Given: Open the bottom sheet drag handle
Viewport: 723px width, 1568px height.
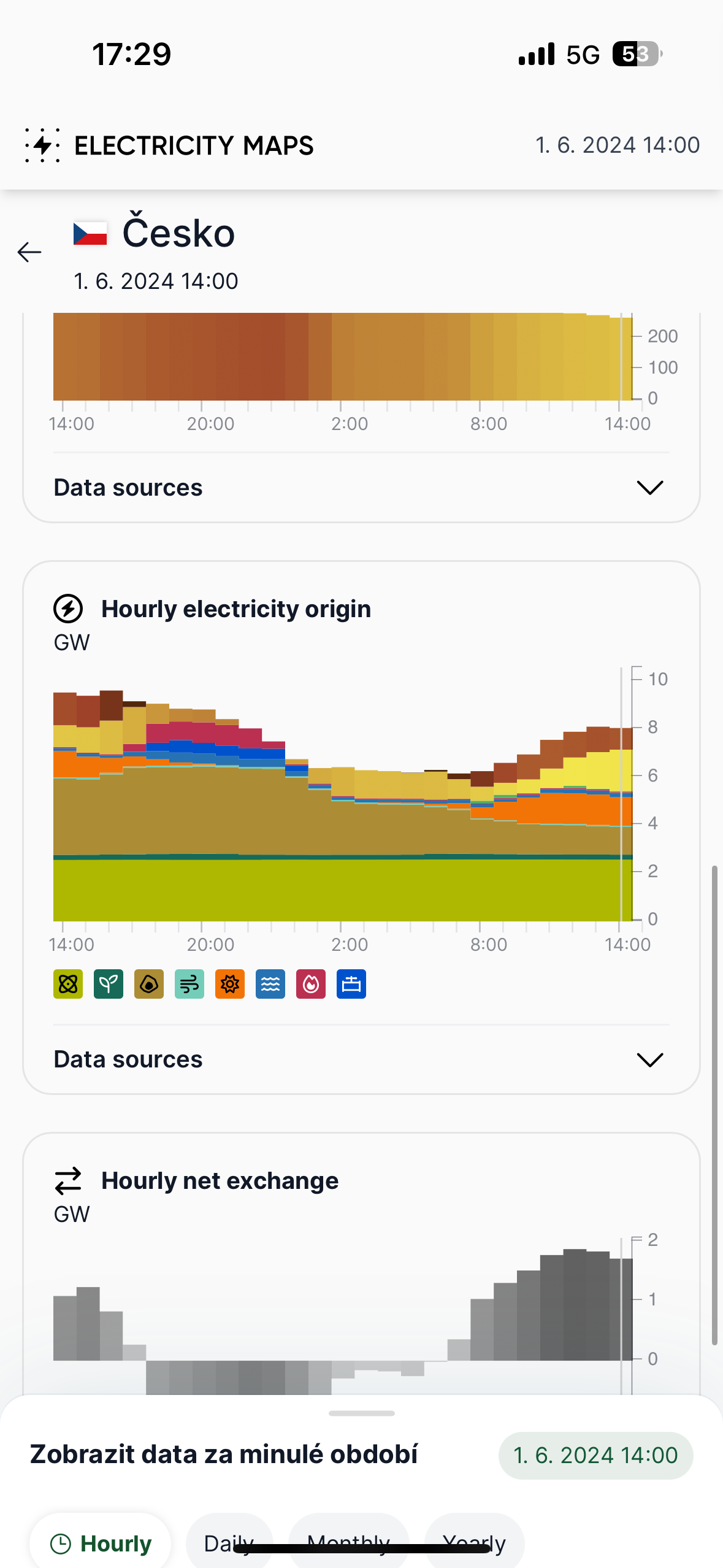Looking at the screenshot, I should pos(361,1412).
